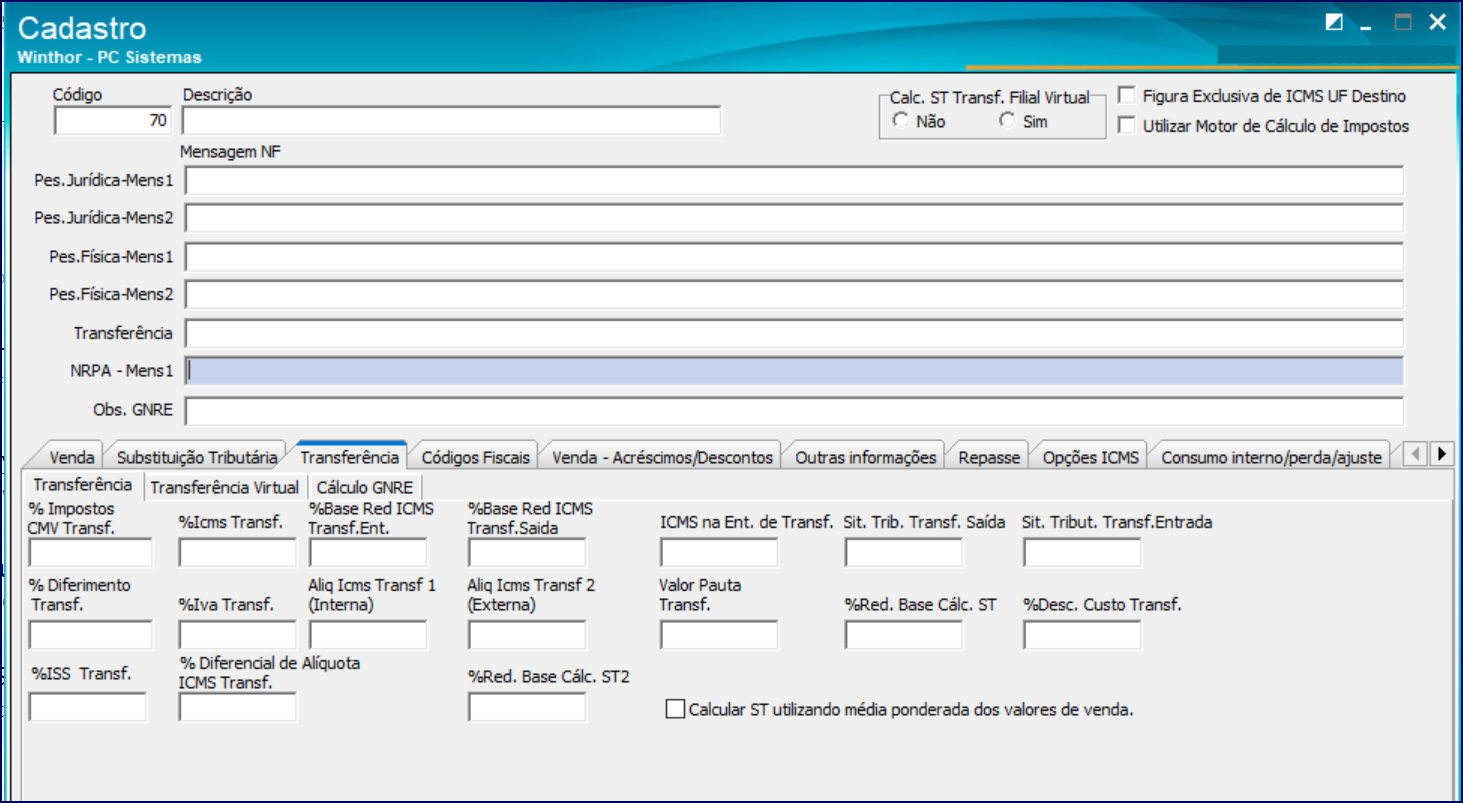The image size is (1463, 803).
Task: Focus the Pes.Jurídica-Mens1 field
Action: (794, 181)
